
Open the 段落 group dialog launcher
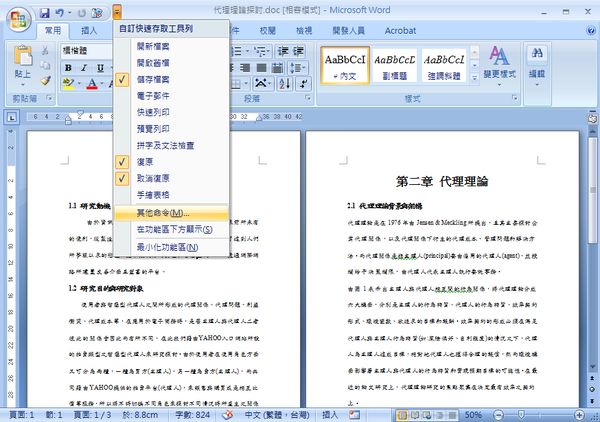coord(308,98)
